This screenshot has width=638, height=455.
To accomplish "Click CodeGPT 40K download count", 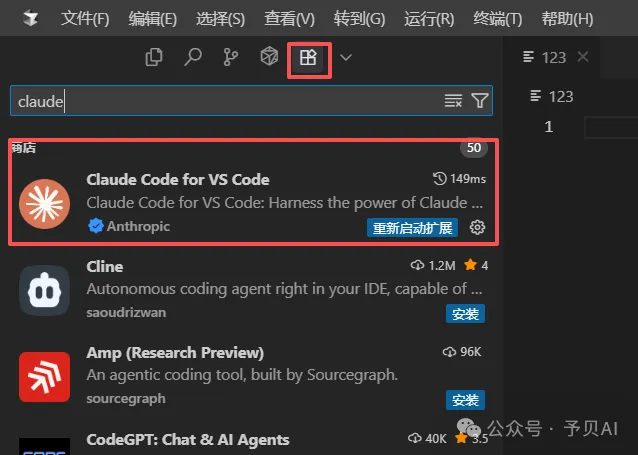I will click(x=427, y=438).
